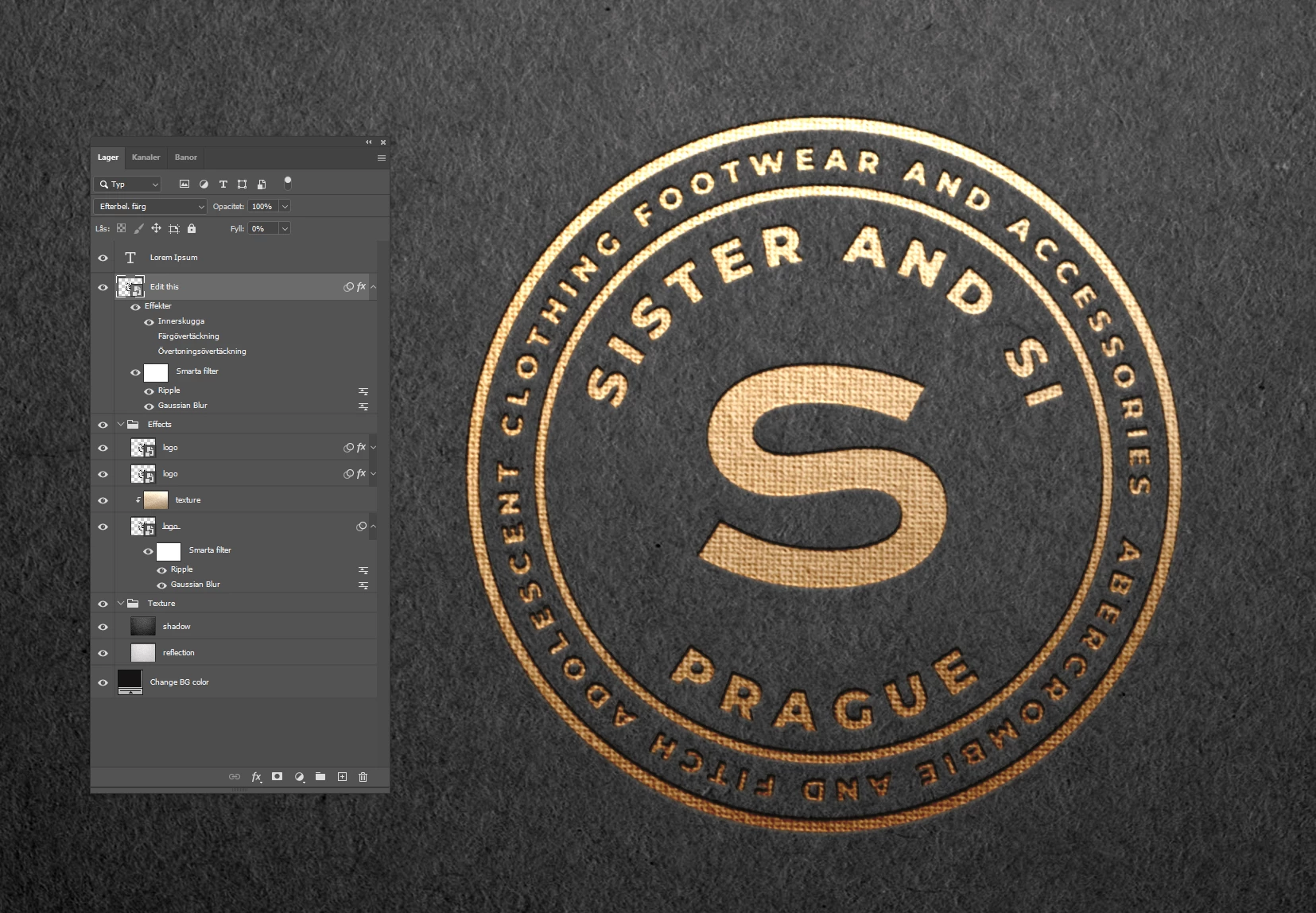Collapse smart filters of underlined logo layer

click(374, 526)
